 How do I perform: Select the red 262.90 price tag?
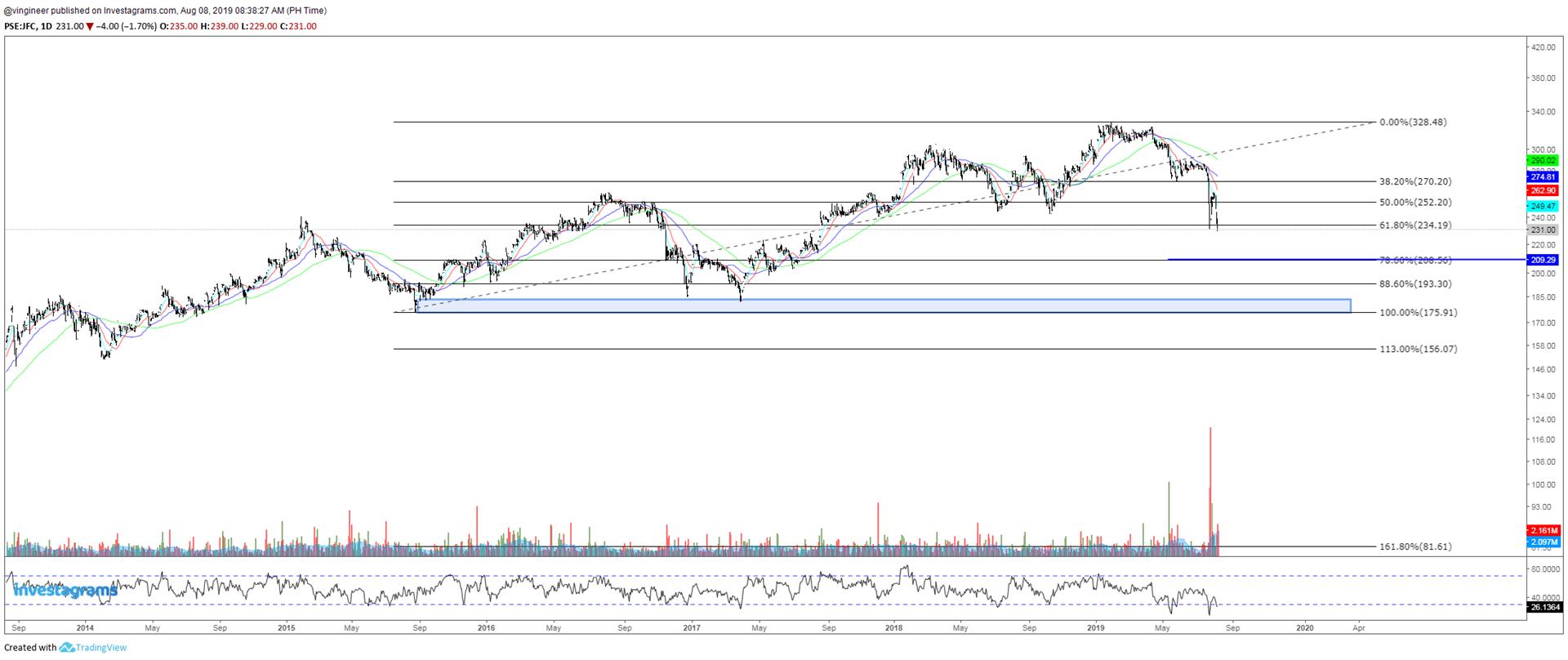coord(1542,190)
